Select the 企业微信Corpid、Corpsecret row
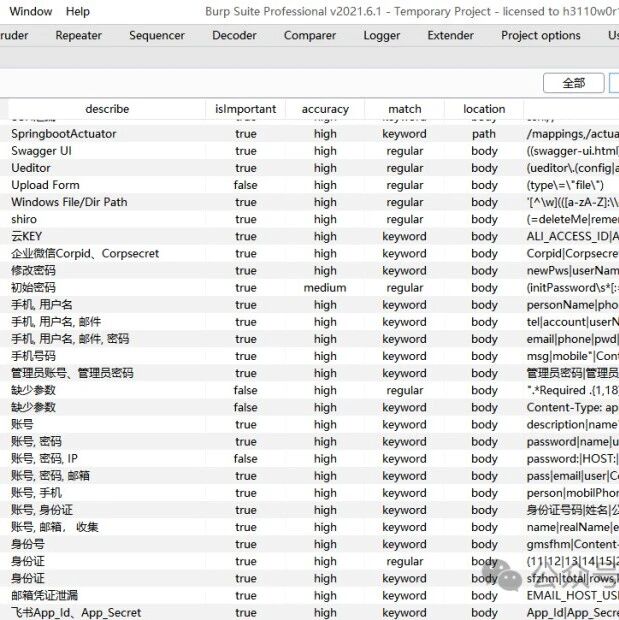 point(309,253)
